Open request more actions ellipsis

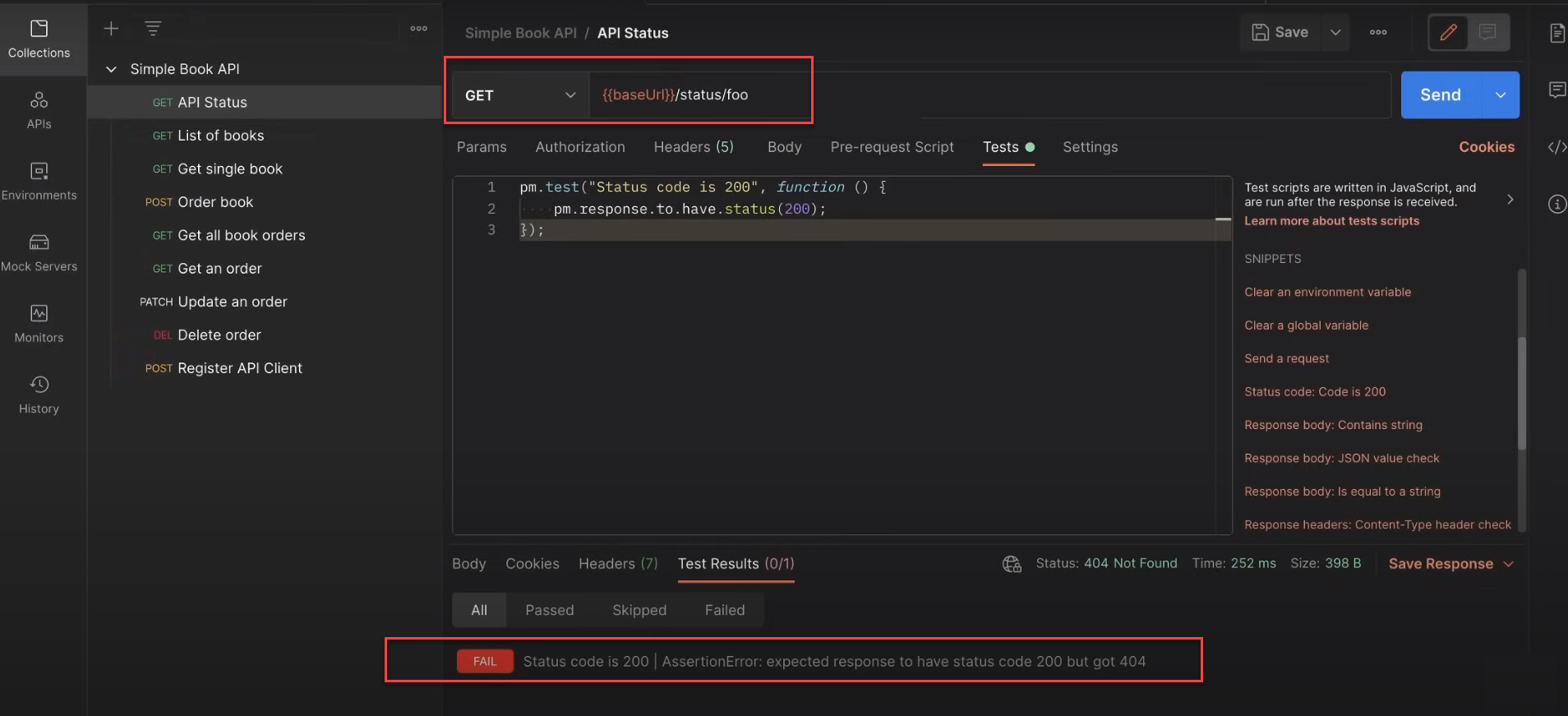coord(1378,33)
